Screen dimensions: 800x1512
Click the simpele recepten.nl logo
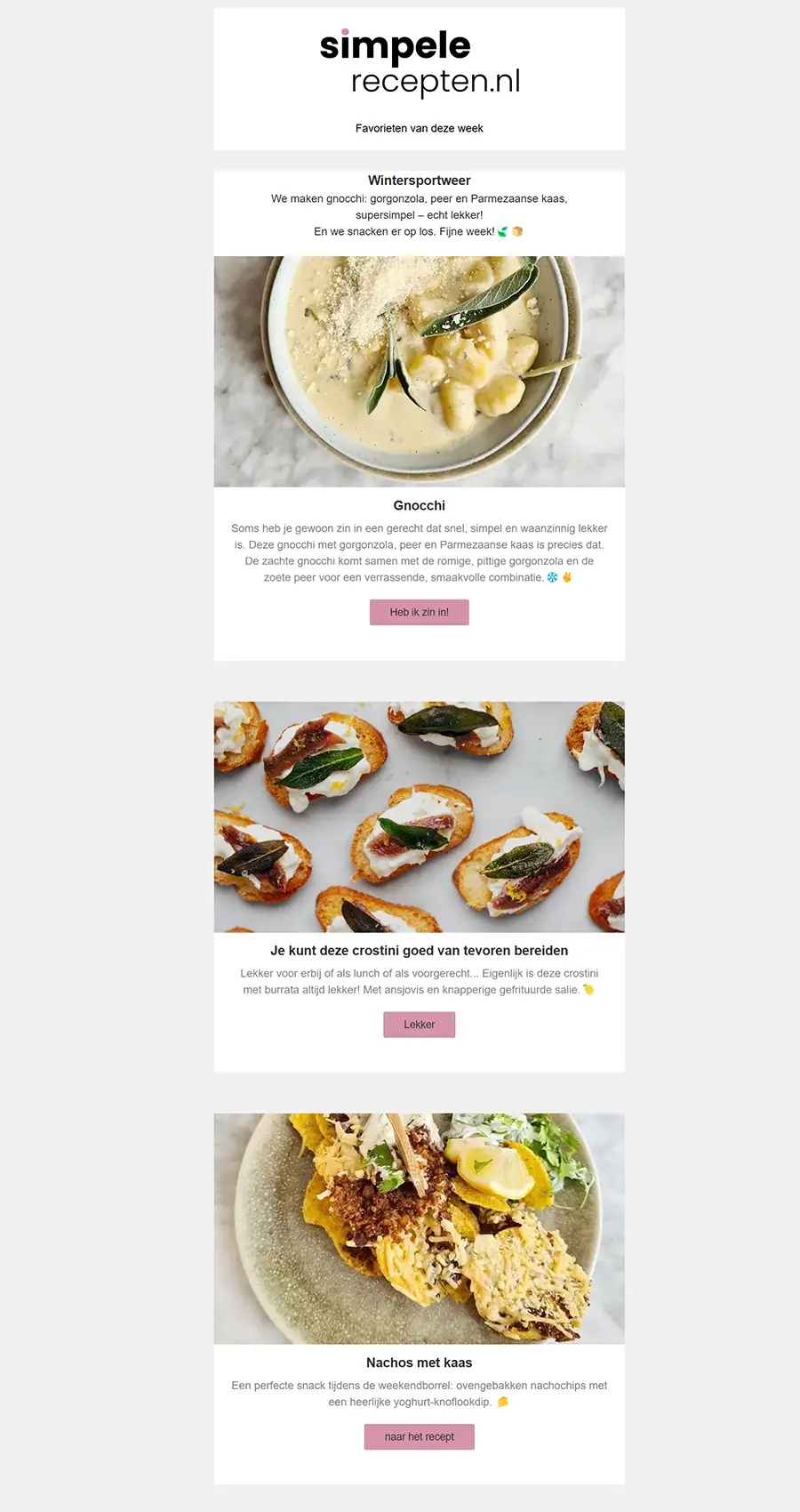(x=420, y=62)
